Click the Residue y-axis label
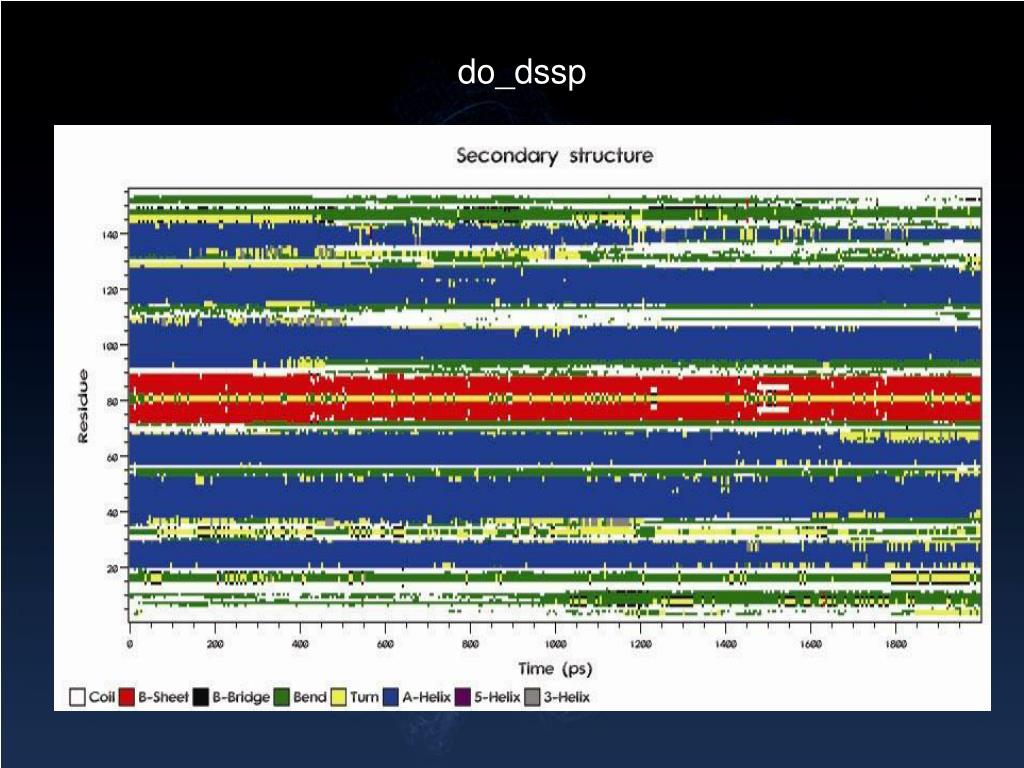The height and width of the screenshot is (768, 1024). pyautogui.click(x=83, y=406)
